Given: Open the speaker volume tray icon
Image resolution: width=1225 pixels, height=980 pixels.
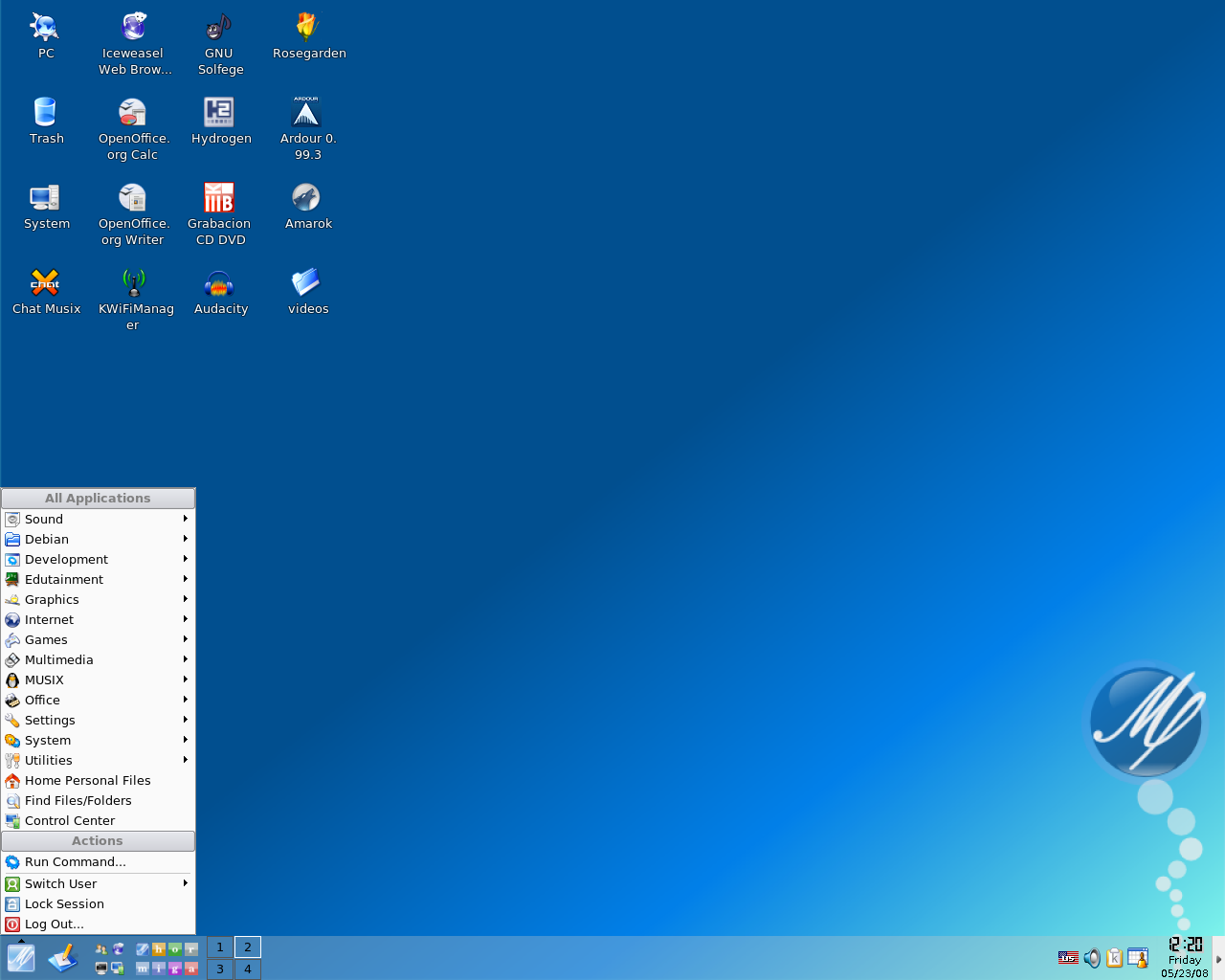Looking at the screenshot, I should (x=1092, y=958).
